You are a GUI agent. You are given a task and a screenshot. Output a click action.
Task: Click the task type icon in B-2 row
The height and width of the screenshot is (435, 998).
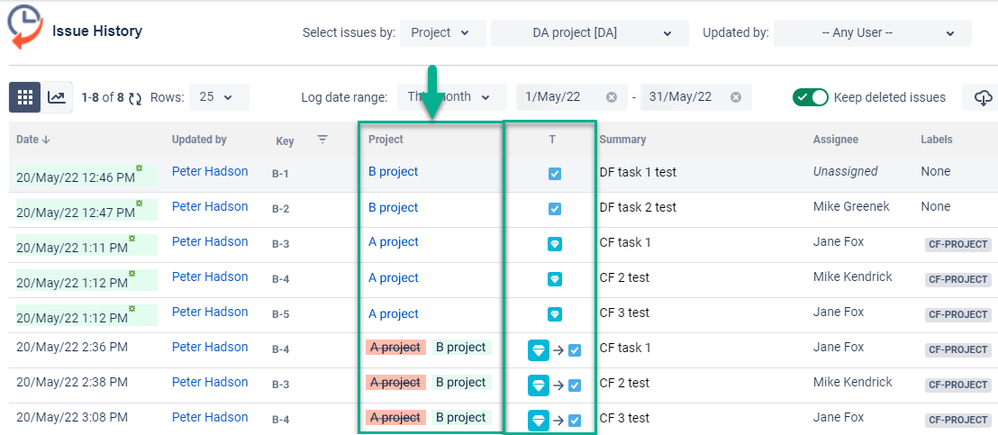click(x=554, y=208)
